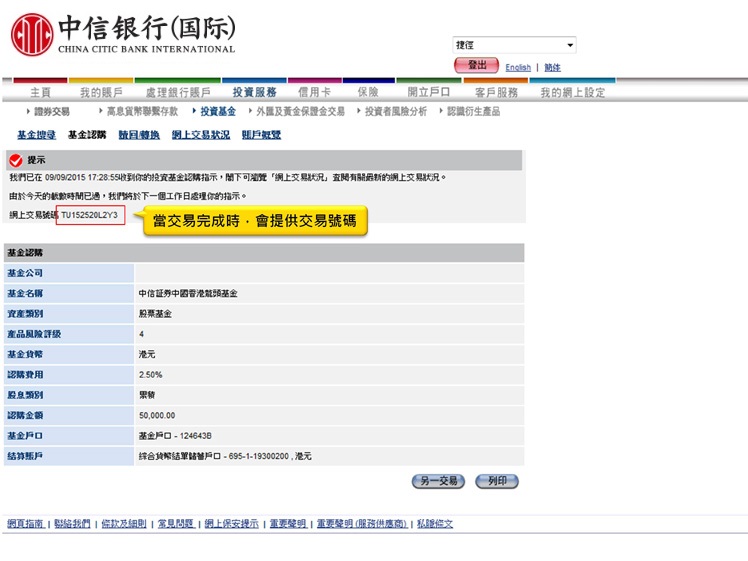Go to the 網上交易狀況 tab
This screenshot has width=748, height=561.
pyautogui.click(x=201, y=135)
